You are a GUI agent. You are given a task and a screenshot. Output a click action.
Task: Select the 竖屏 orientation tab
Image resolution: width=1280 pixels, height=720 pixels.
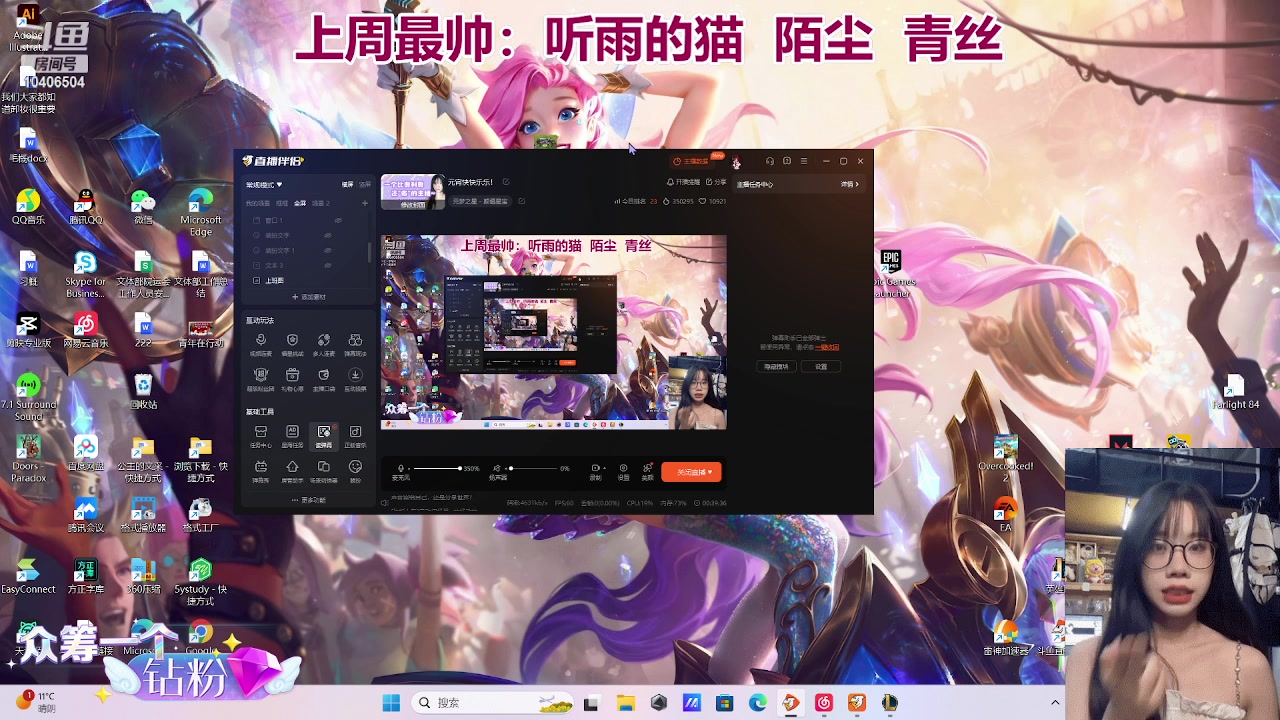click(365, 185)
